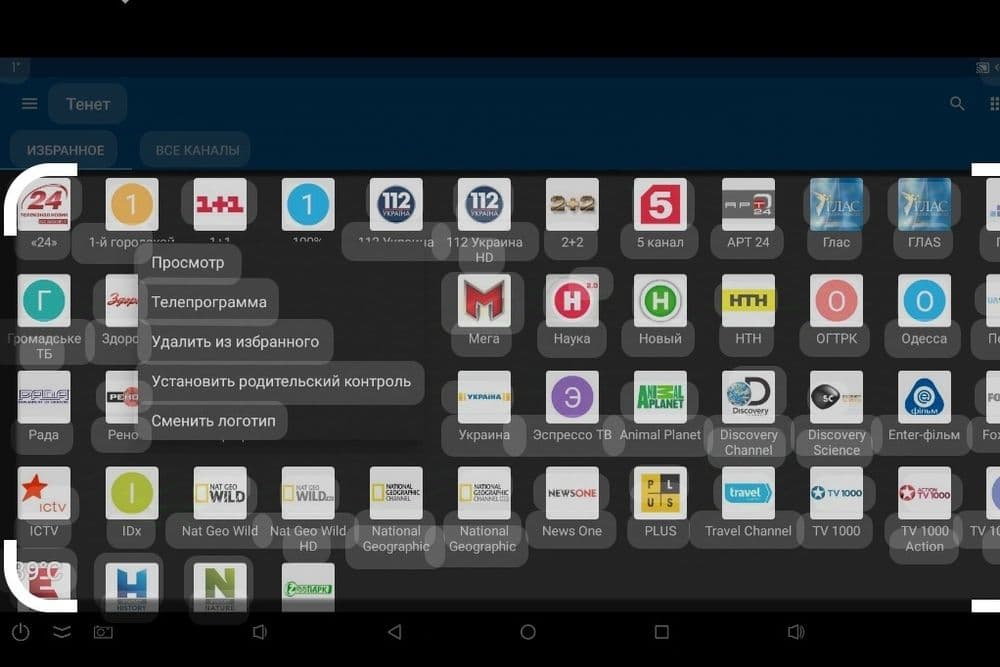The height and width of the screenshot is (667, 1000).
Task: Tap the Android back navigation button
Action: click(x=395, y=632)
